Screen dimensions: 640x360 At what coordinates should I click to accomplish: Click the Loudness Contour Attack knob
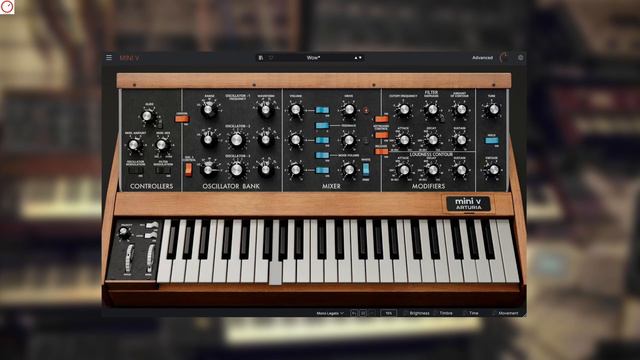pyautogui.click(x=404, y=170)
